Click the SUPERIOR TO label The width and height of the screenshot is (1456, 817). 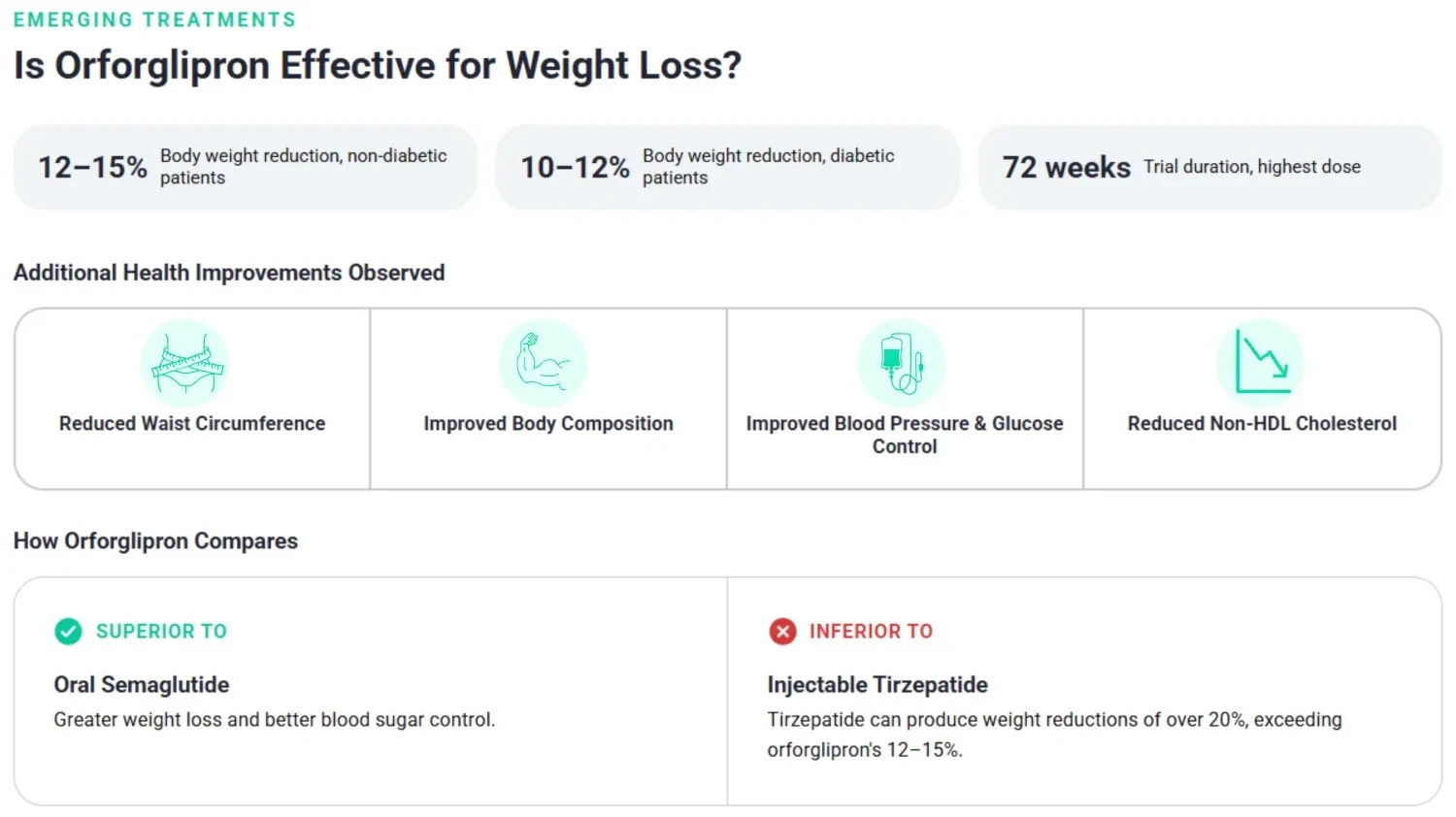click(x=161, y=632)
